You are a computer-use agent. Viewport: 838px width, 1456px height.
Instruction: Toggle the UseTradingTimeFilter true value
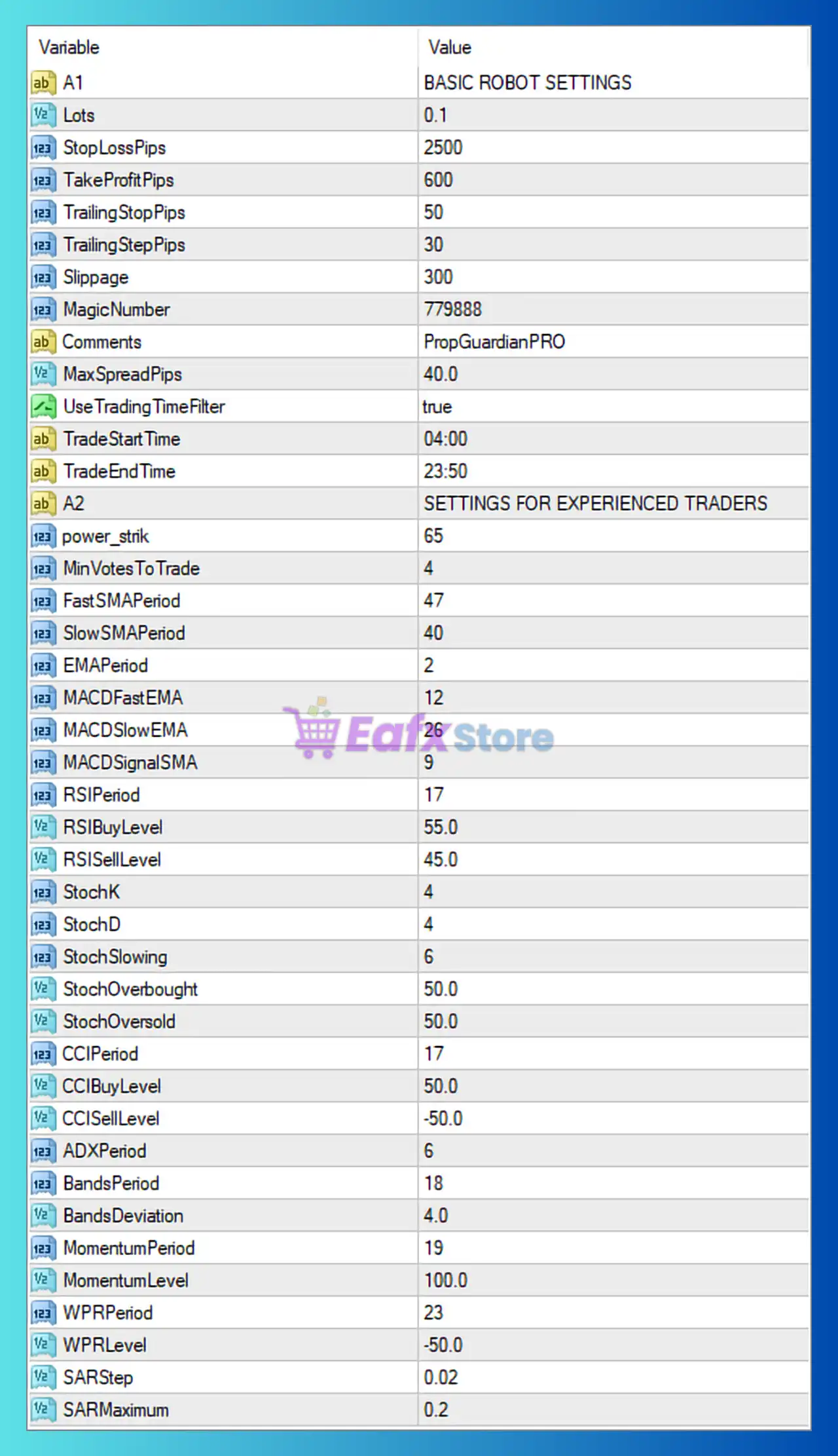(437, 407)
